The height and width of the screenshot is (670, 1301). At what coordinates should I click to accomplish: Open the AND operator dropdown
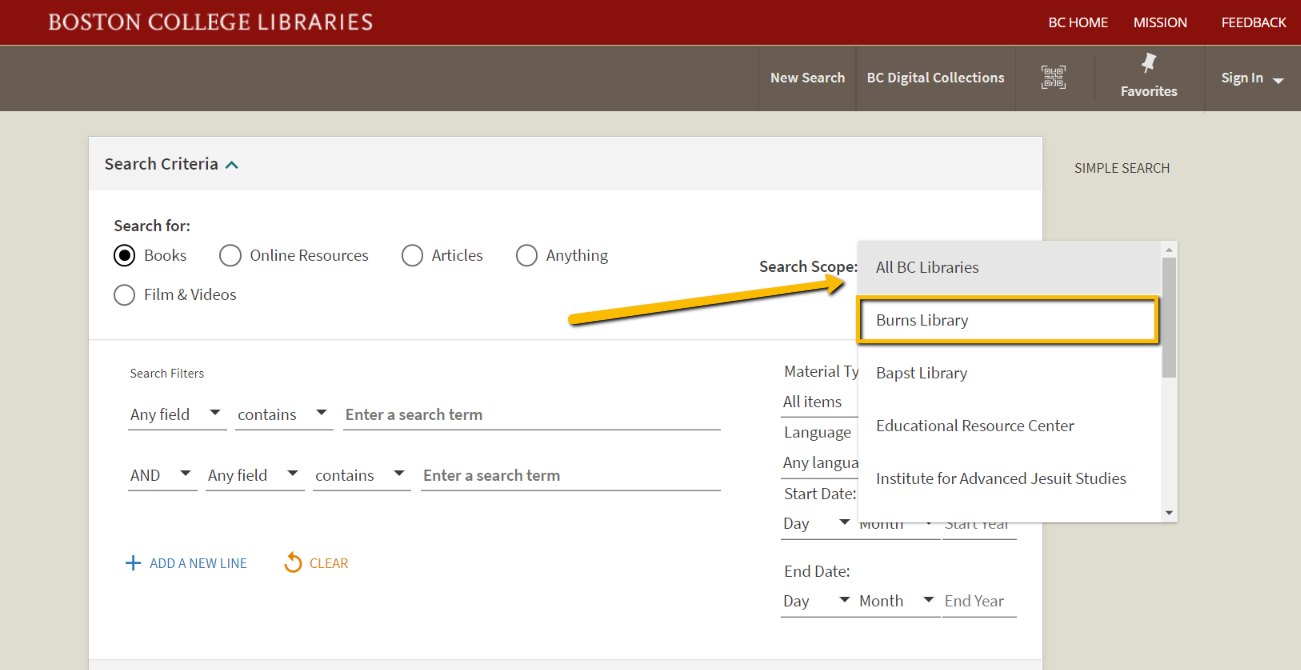pyautogui.click(x=162, y=475)
